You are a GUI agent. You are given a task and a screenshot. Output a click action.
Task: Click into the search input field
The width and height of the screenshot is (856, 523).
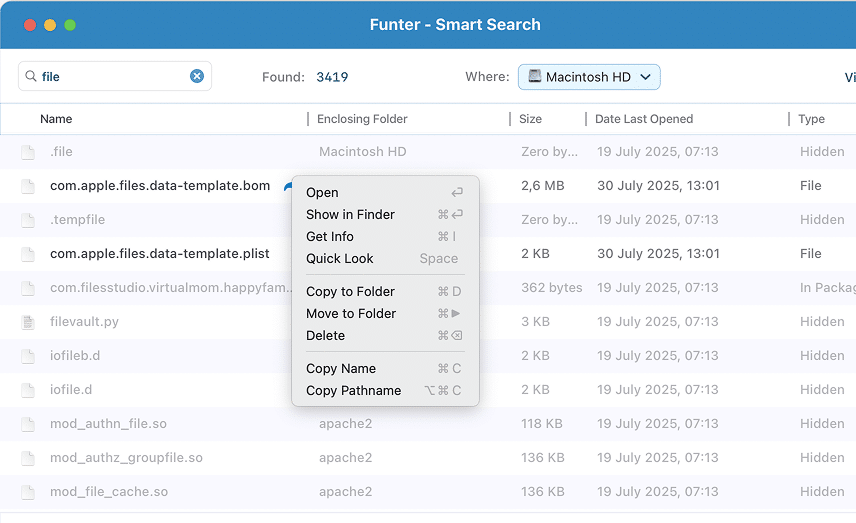click(x=115, y=76)
